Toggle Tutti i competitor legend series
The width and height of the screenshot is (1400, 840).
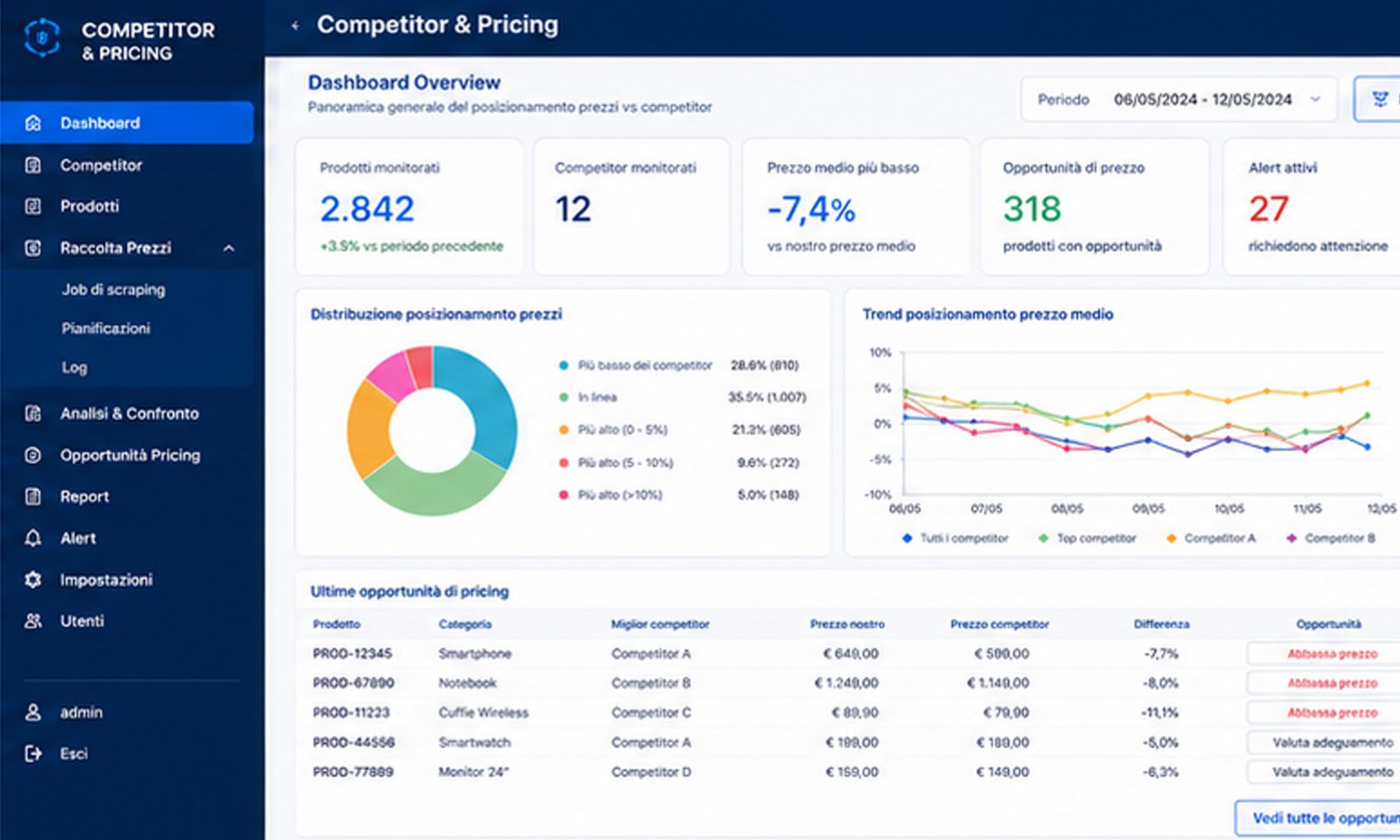point(955,538)
